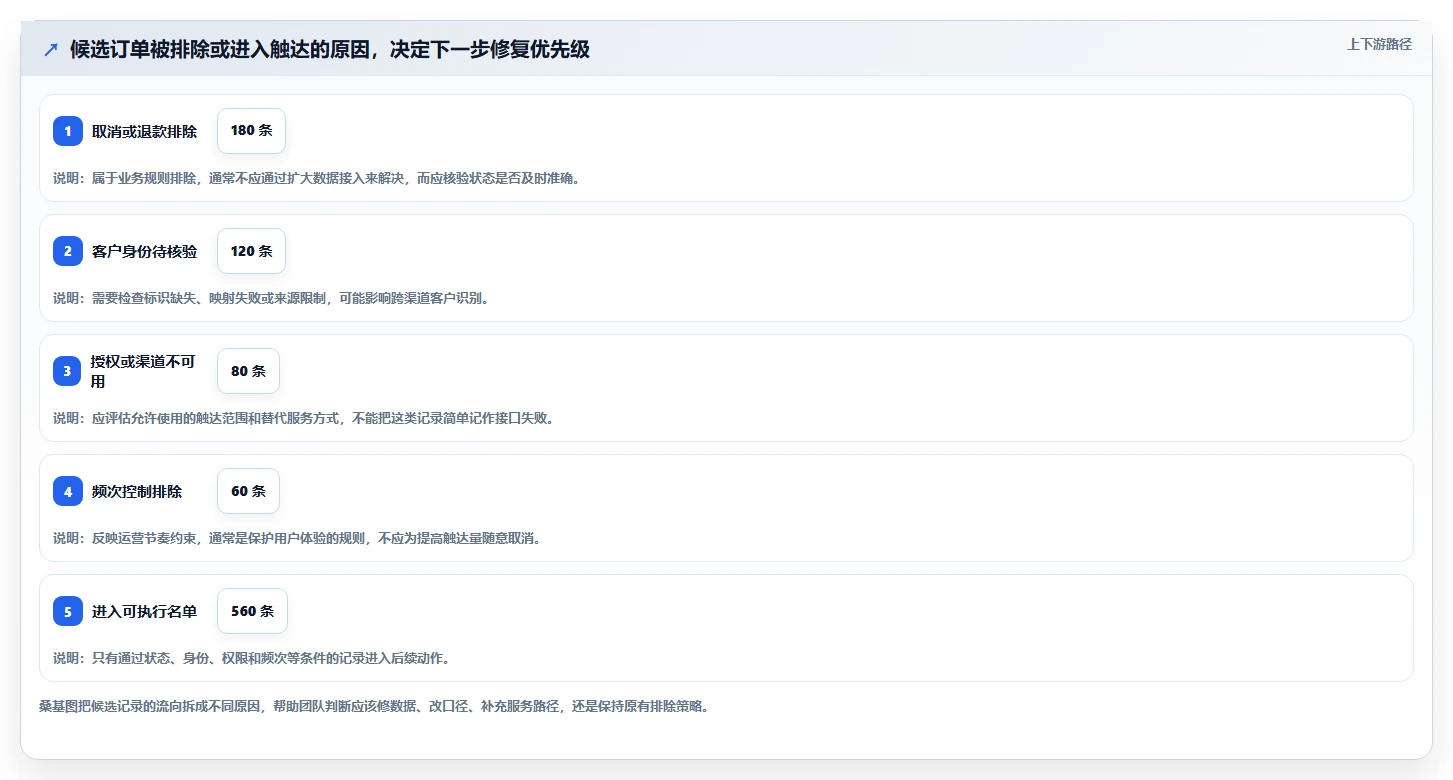Screen dimensions: 1453x780
Task: Click the number 3 badge
Action: pos(68,371)
